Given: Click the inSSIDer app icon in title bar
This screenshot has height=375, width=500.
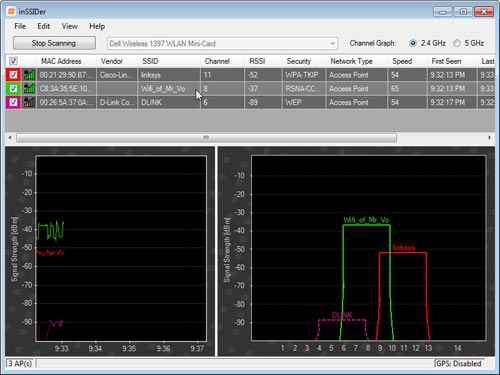Looking at the screenshot, I should pos(11,11).
